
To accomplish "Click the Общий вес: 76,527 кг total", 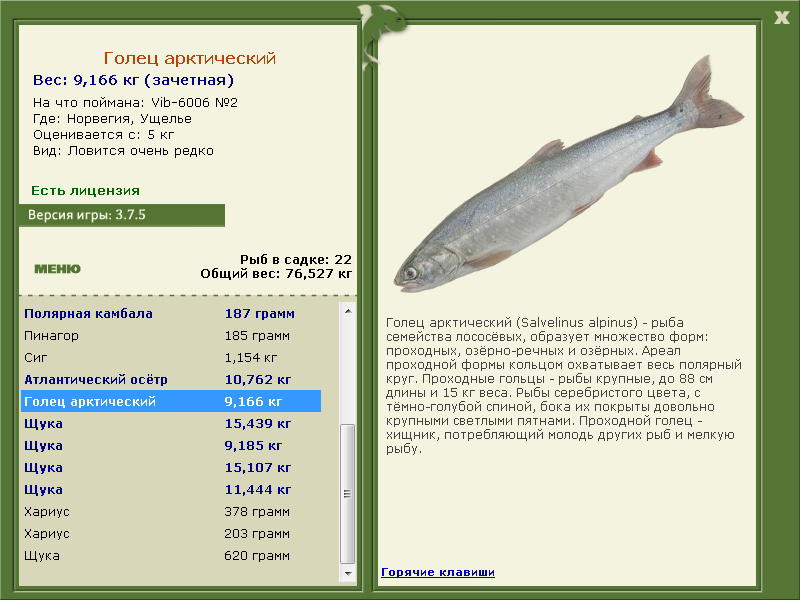I will point(276,274).
